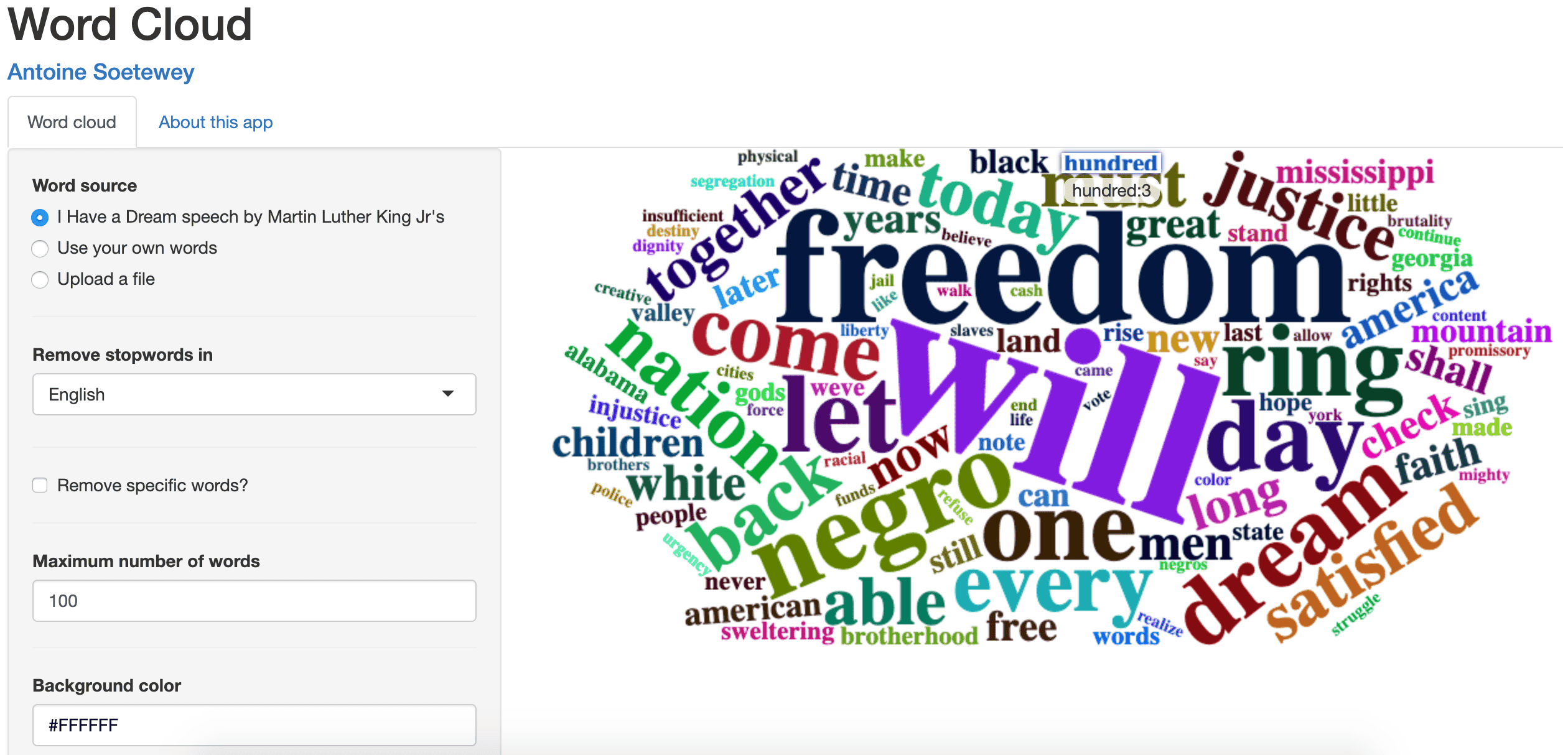Select the 'I Have a Dream speech' radio button
1568x755 pixels.
[x=39, y=217]
